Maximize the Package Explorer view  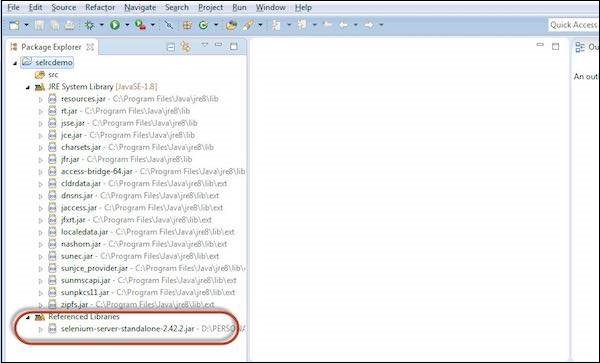[234, 47]
